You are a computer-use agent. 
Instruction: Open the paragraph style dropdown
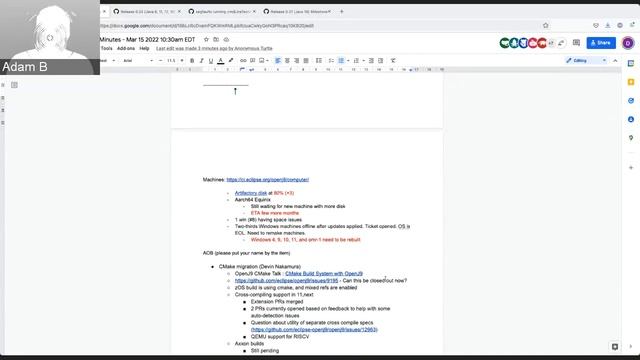pos(108,60)
